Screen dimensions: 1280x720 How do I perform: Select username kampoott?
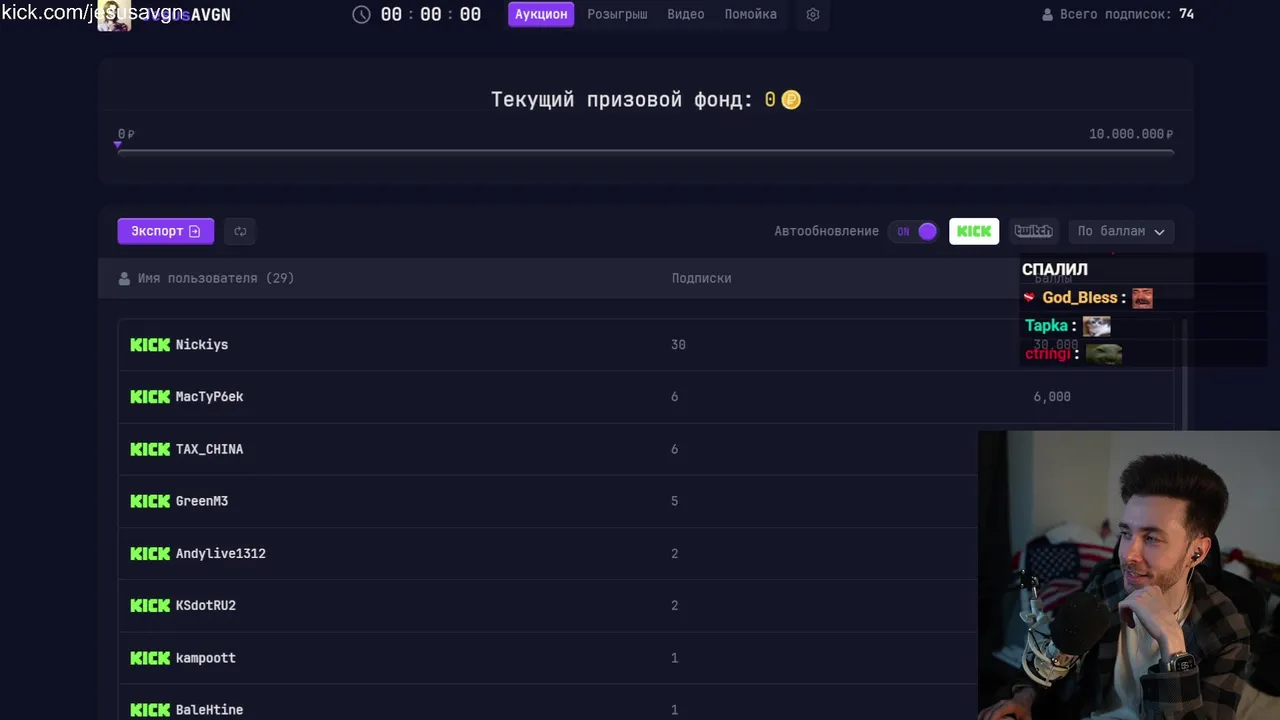pyautogui.click(x=206, y=658)
